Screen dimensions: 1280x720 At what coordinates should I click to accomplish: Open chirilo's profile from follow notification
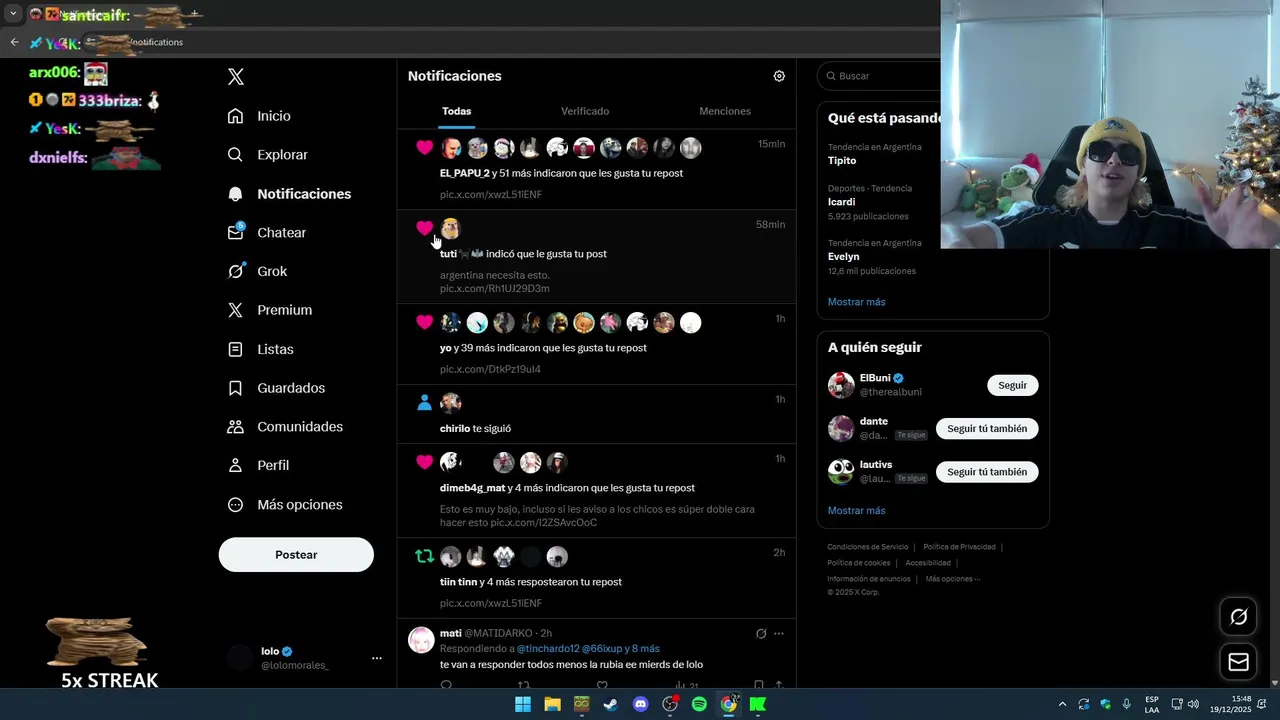(x=455, y=428)
